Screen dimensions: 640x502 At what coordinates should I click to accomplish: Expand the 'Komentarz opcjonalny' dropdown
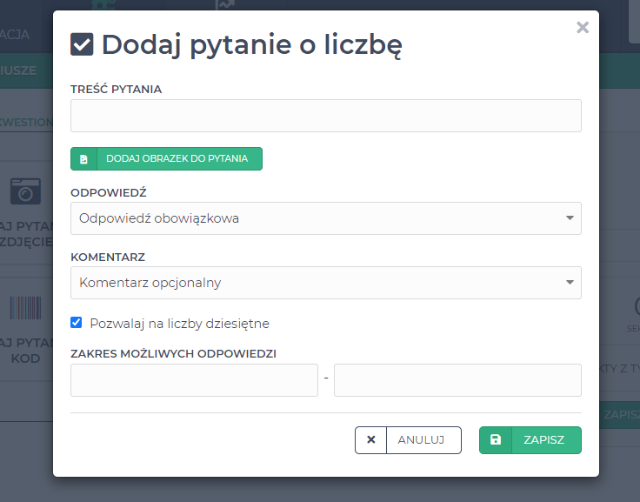(325, 282)
